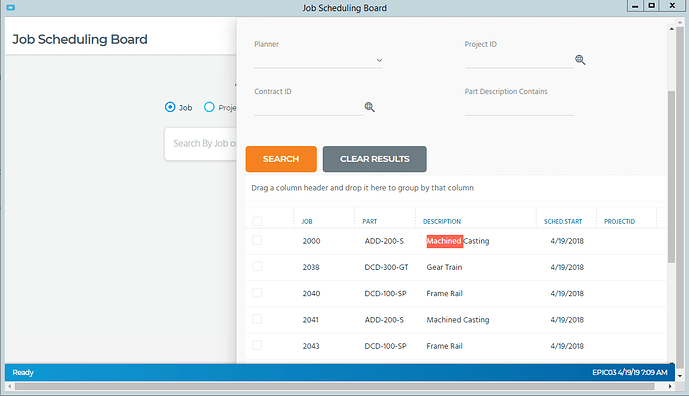Click the vertical scrollbar down arrow
This screenshot has width=689, height=396.
coord(680,376)
